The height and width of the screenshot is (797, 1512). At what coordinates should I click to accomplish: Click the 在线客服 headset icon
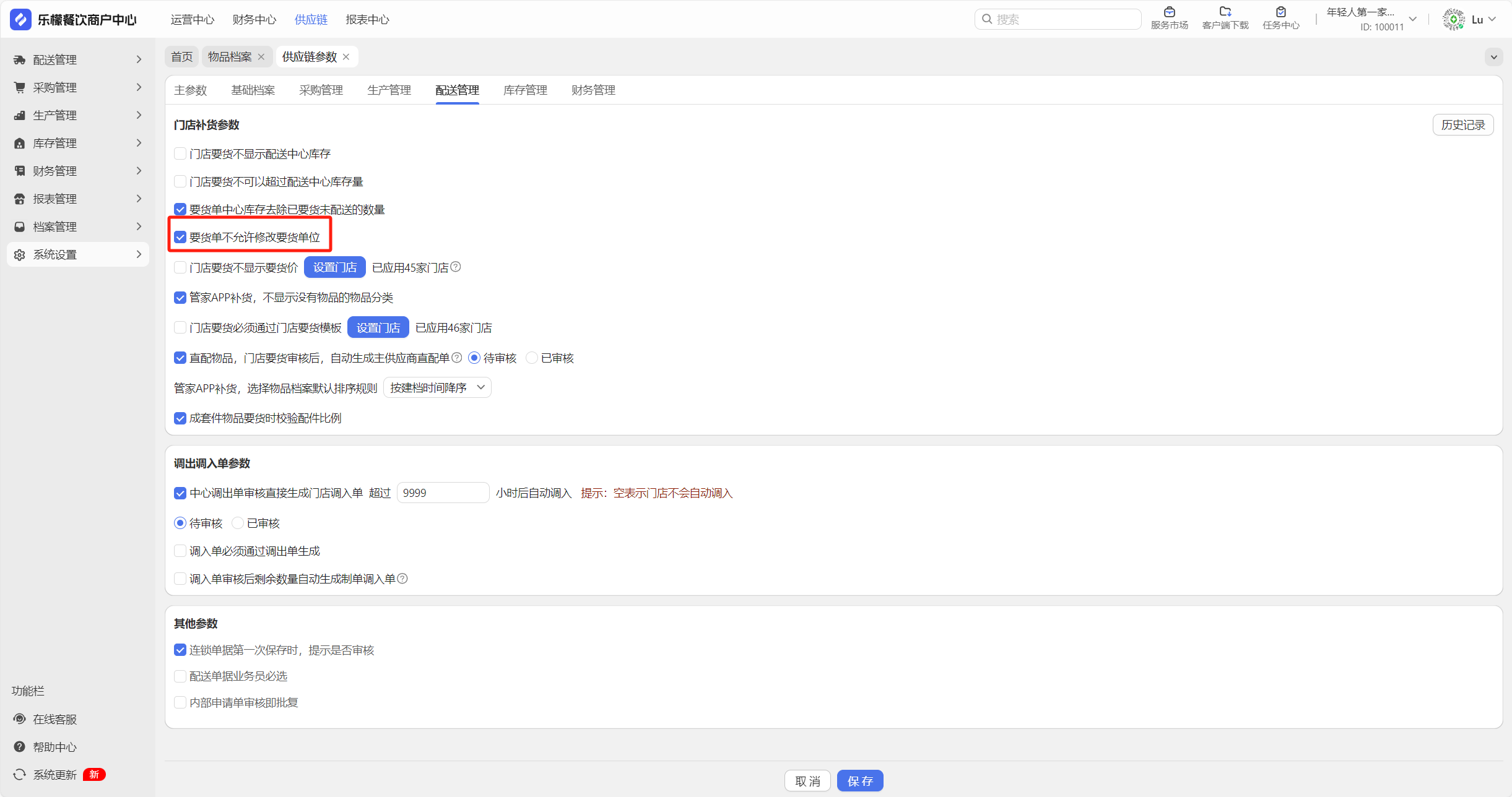click(20, 719)
